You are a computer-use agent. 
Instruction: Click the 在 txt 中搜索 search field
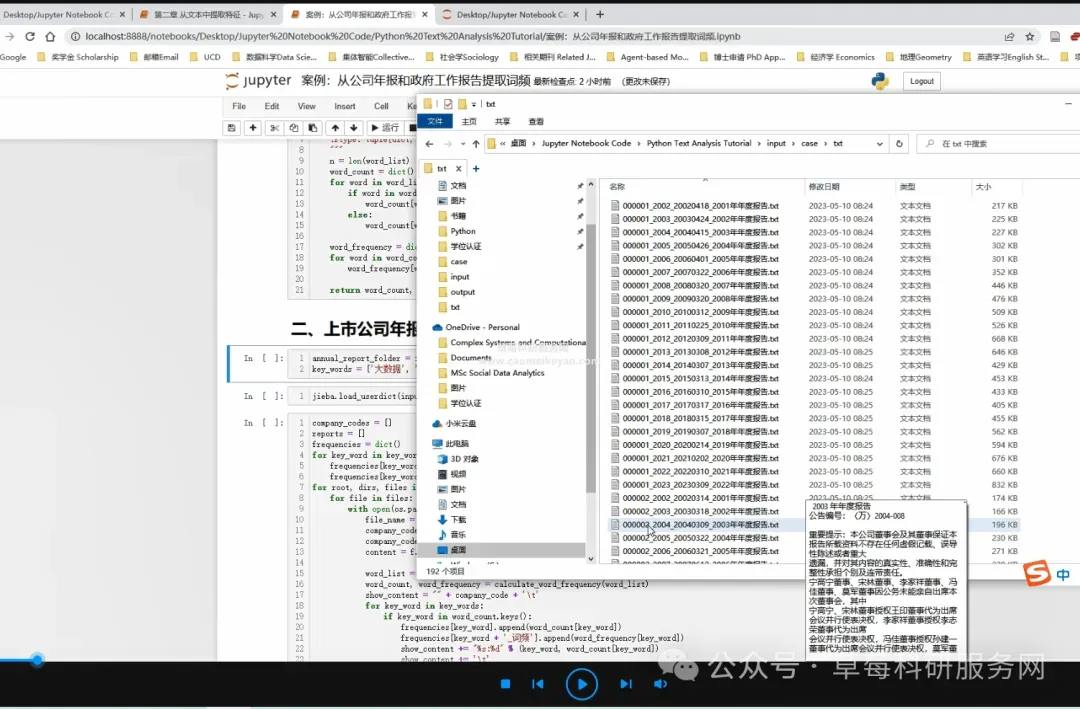point(1001,143)
